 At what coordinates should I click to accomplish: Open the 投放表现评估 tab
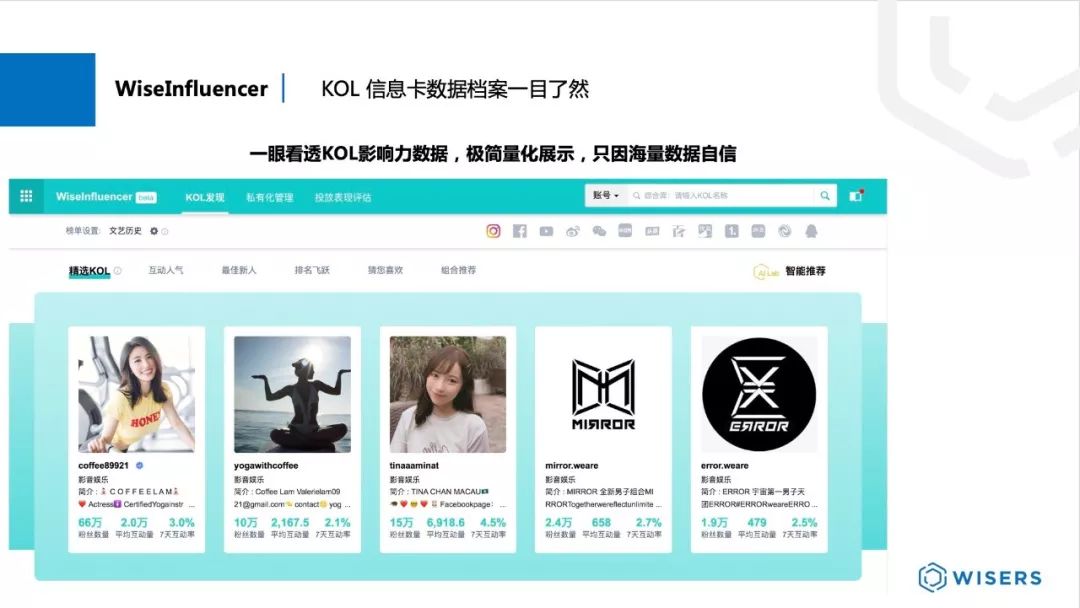pos(343,198)
